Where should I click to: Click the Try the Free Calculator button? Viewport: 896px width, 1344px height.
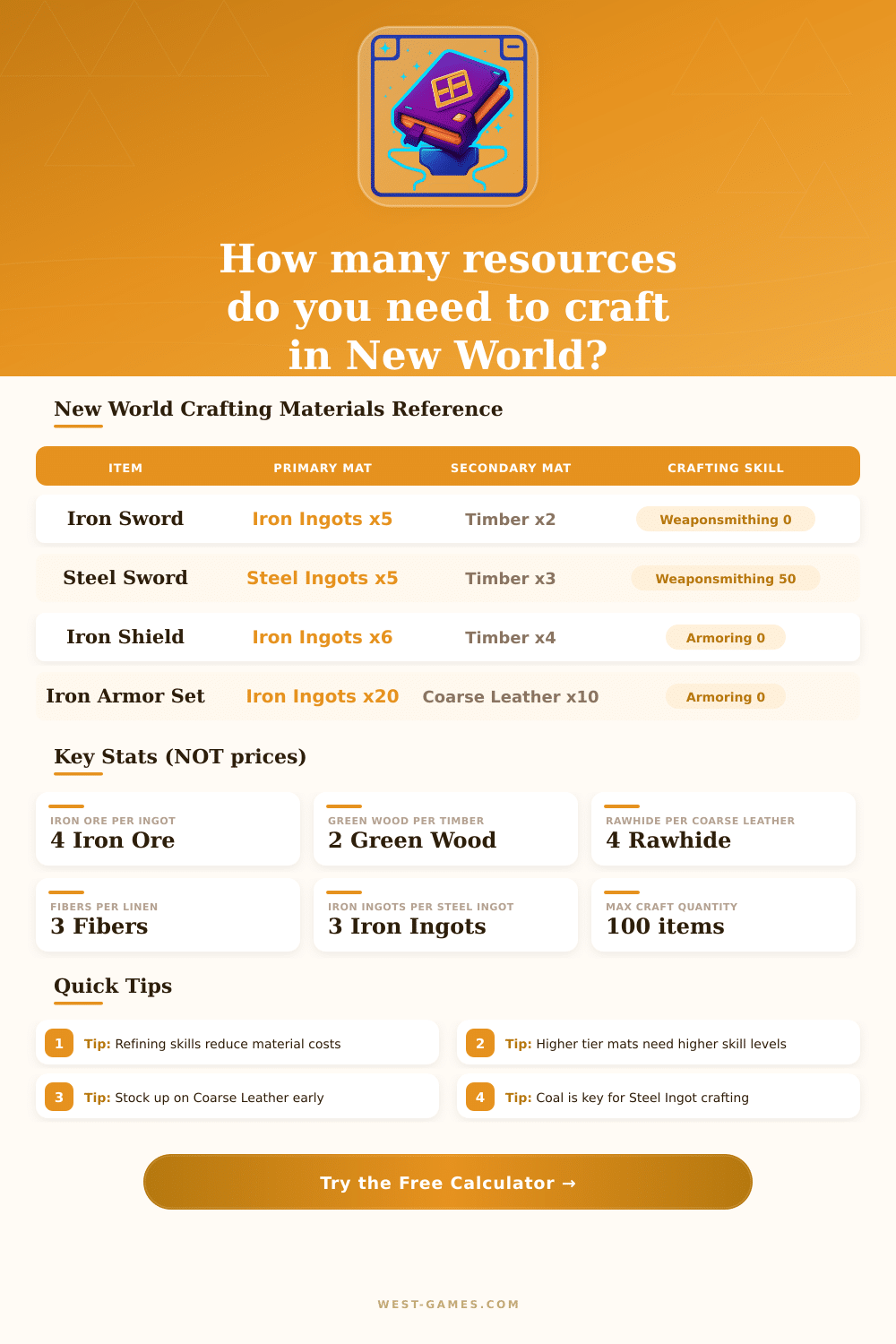coord(448,1183)
